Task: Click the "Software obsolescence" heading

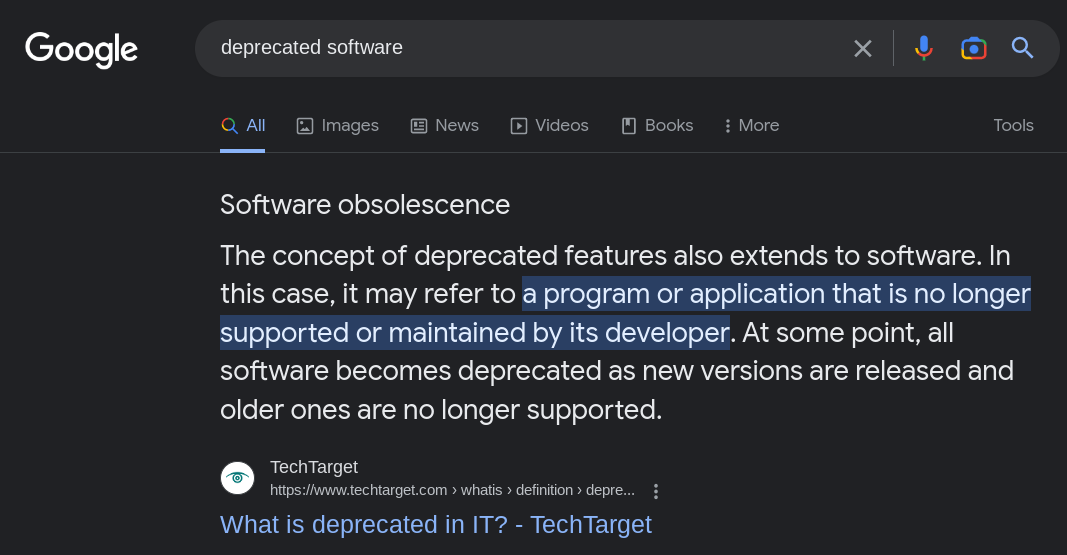Action: 365,205
